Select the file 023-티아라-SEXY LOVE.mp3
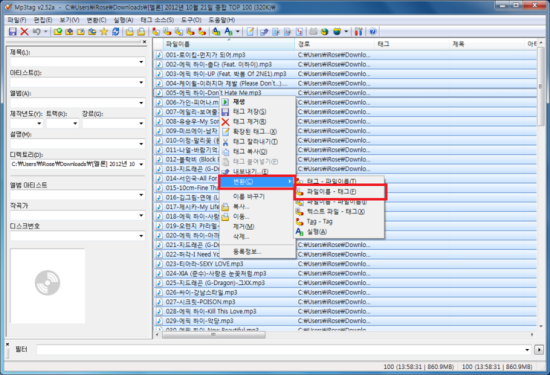This screenshot has width=550, height=375. point(345,264)
